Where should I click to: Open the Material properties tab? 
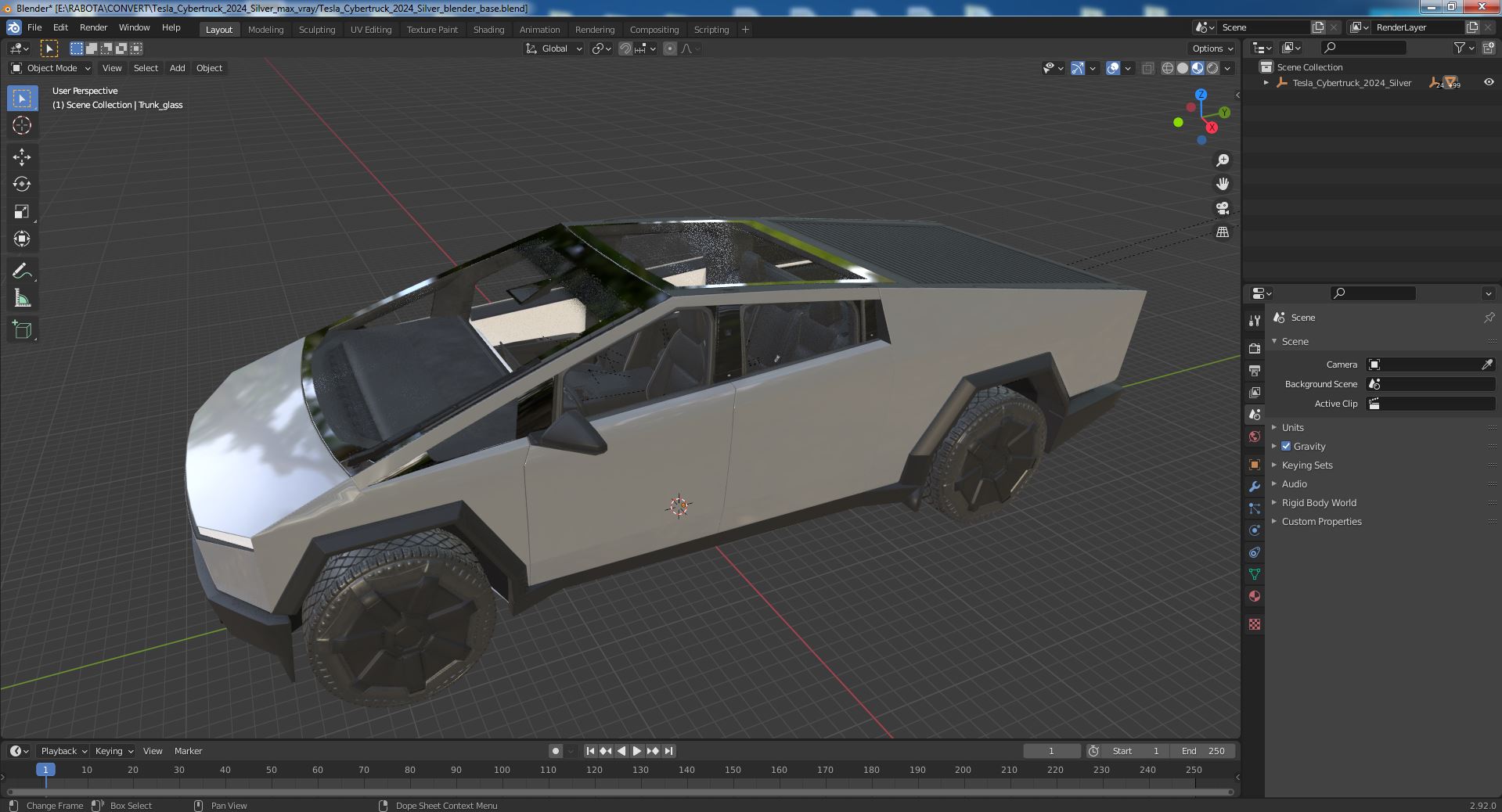point(1255,596)
